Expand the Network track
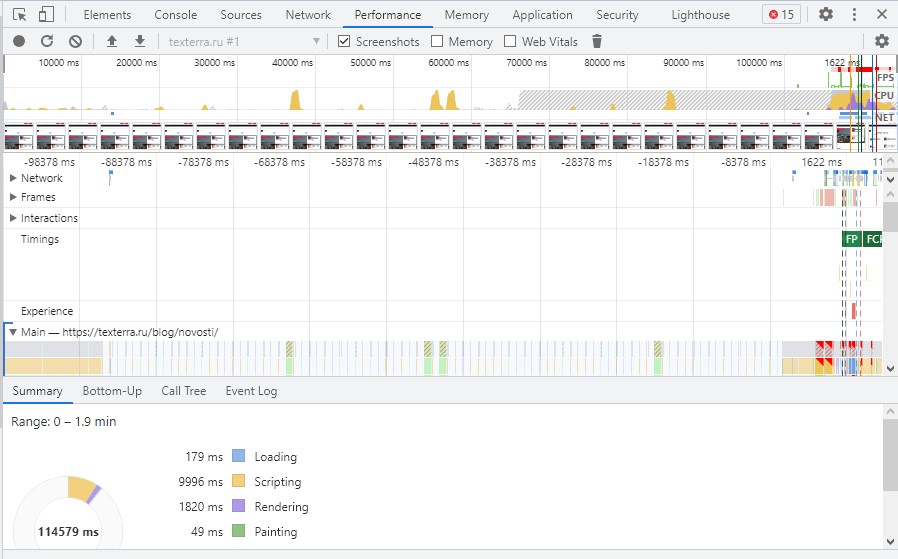 tap(13, 178)
